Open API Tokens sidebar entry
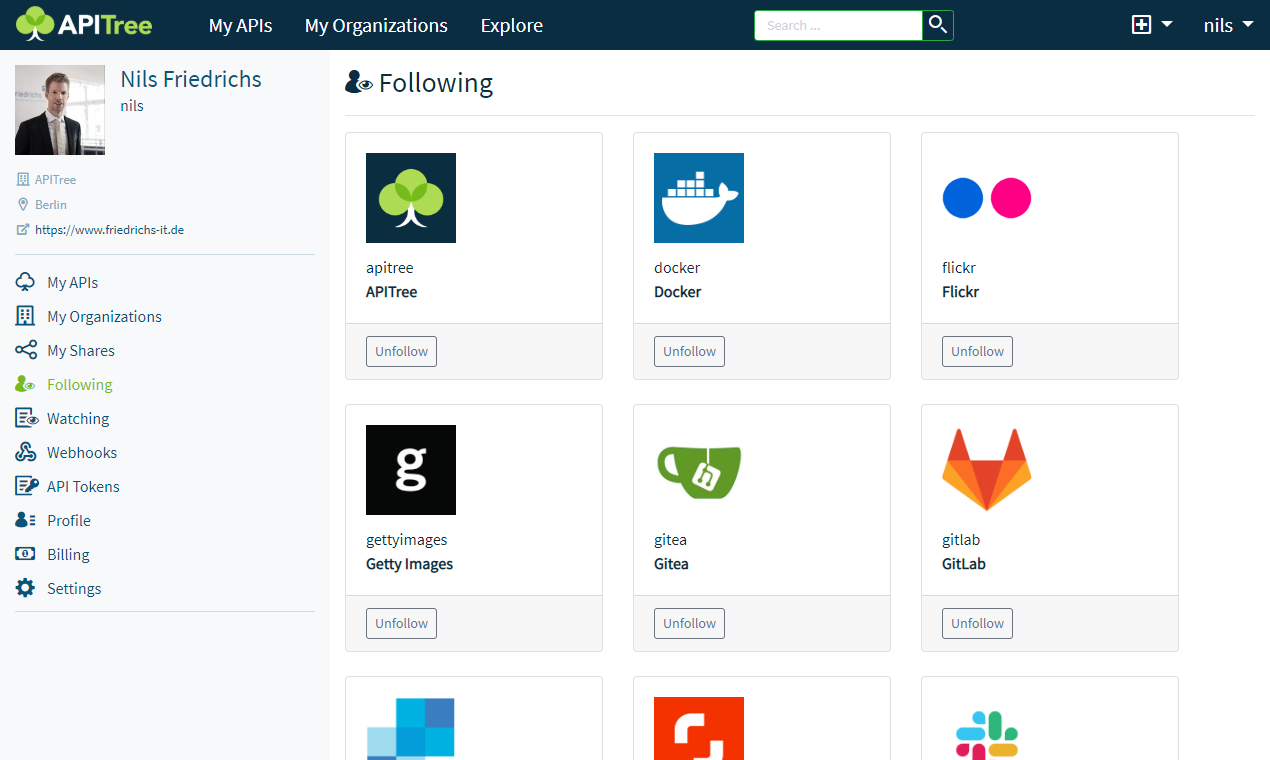The width and height of the screenshot is (1270, 760). (x=83, y=486)
